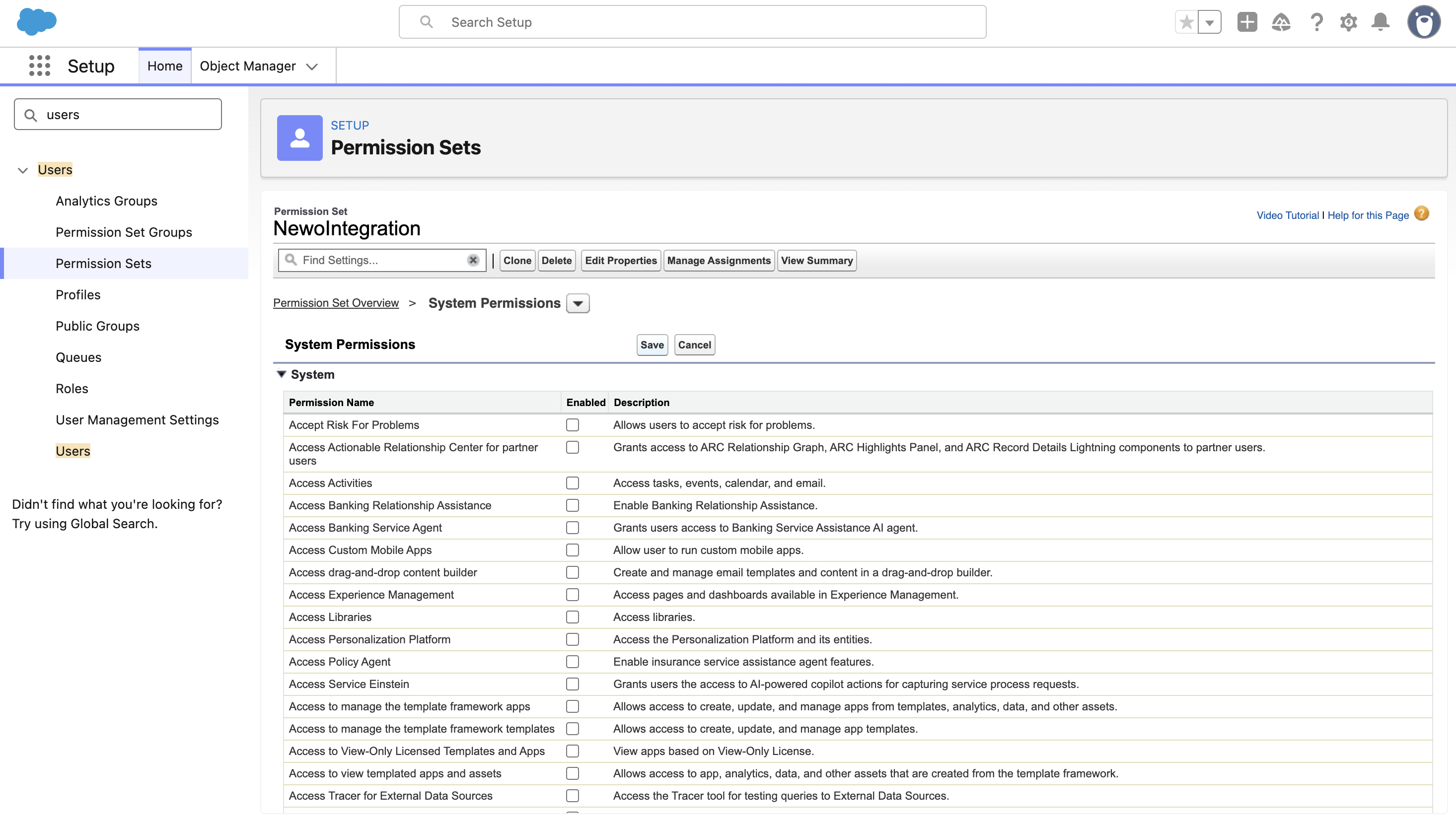This screenshot has height=824, width=1456.
Task: Cancel the System Permissions edit
Action: tap(695, 344)
